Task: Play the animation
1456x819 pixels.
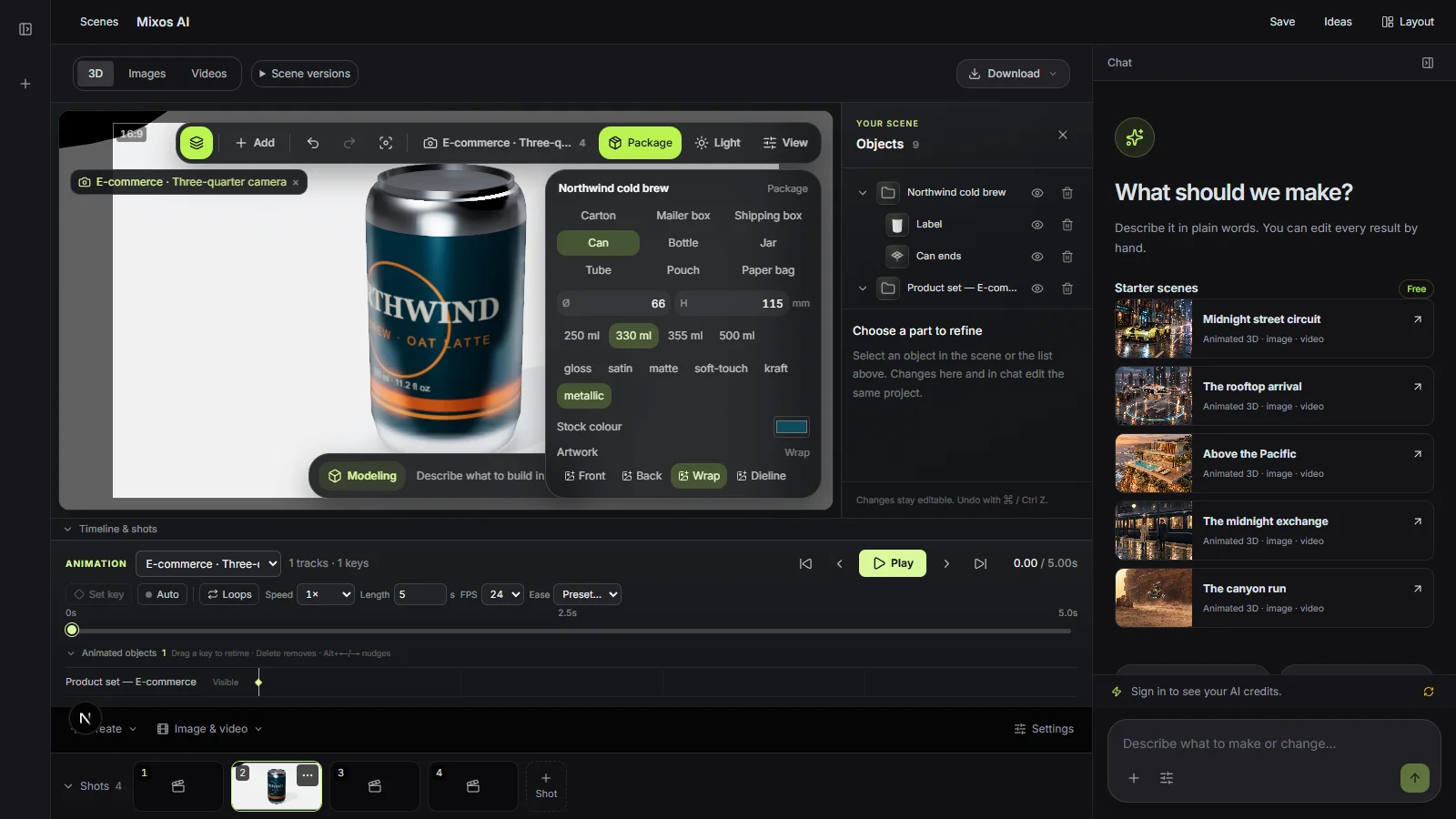Action: (x=893, y=563)
